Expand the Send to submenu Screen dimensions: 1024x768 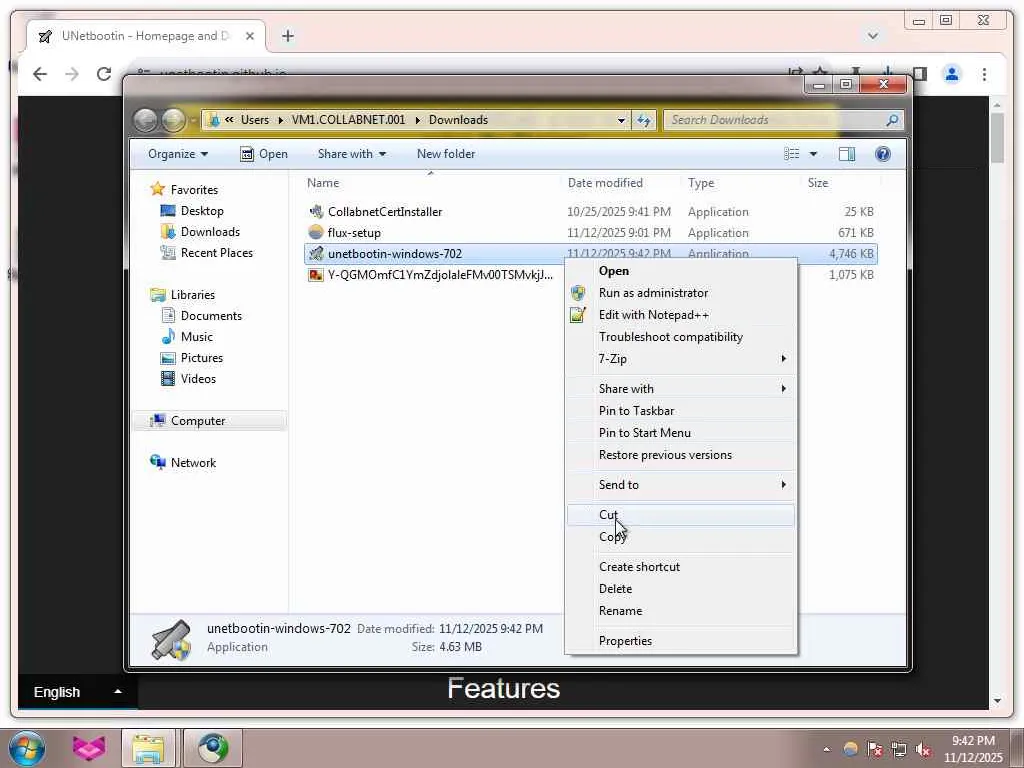[682, 485]
